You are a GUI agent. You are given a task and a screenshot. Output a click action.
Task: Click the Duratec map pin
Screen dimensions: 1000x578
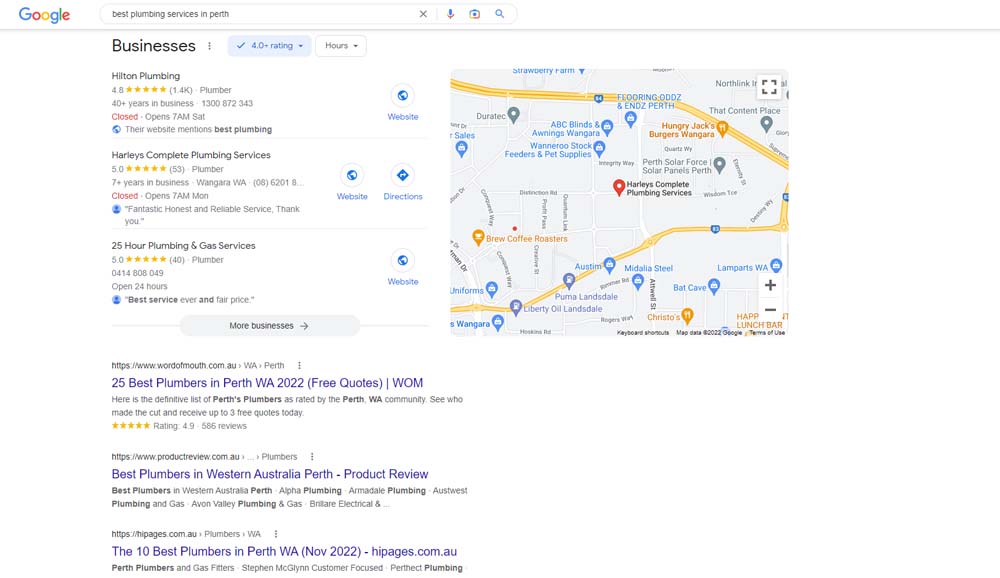tap(513, 115)
